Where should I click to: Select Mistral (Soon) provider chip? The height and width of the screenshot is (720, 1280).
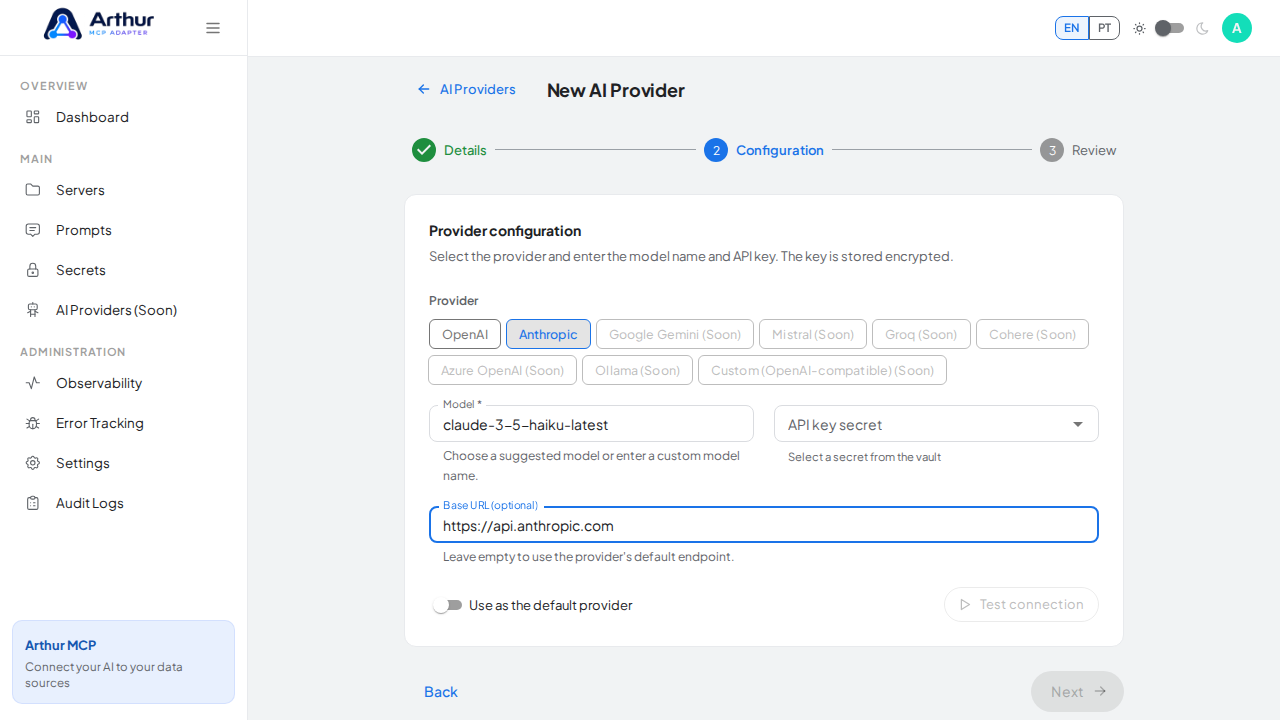(x=813, y=334)
